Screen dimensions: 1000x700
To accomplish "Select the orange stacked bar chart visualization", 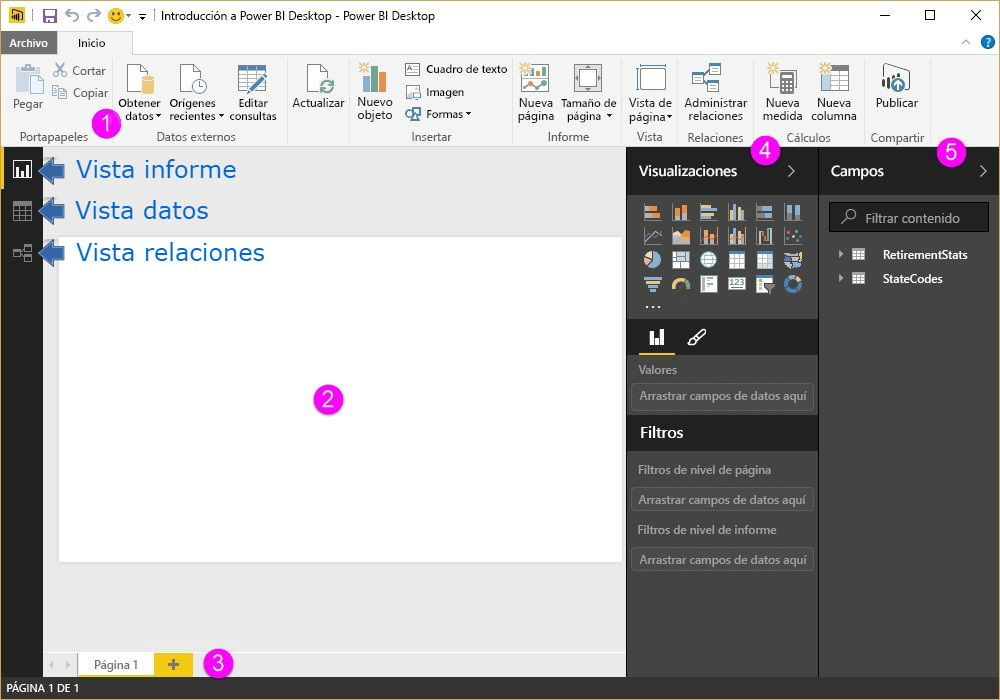I will (x=652, y=212).
